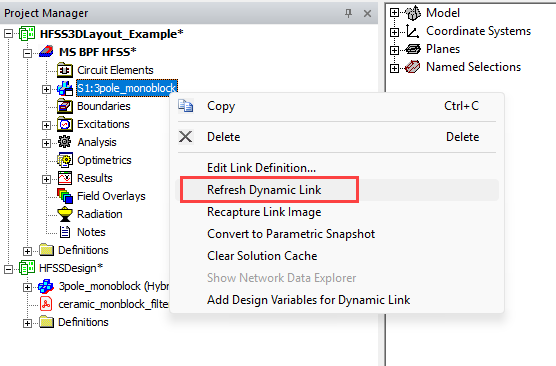This screenshot has width=556, height=366.
Task: Choose Delete from the context menu
Action: click(x=337, y=137)
